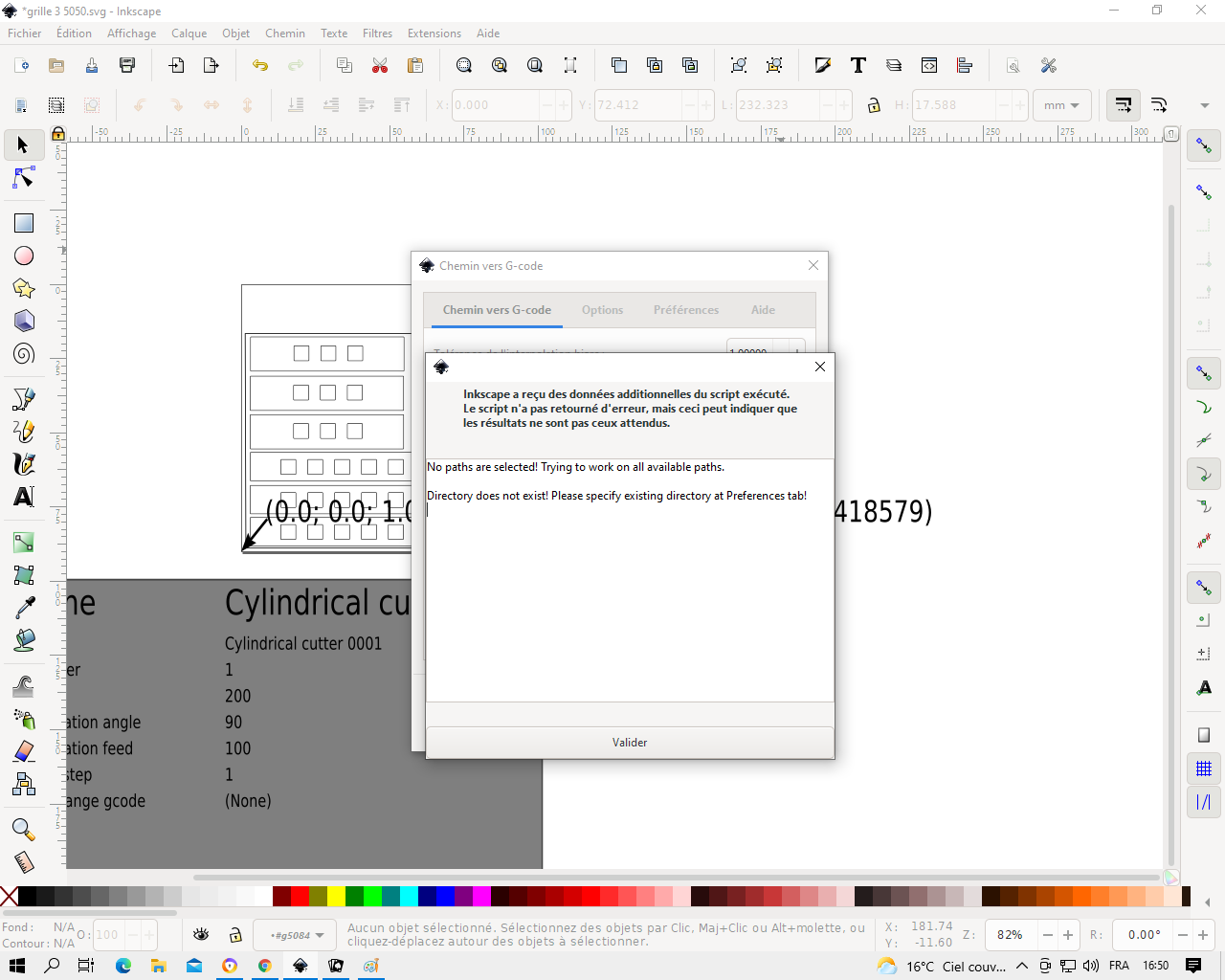
Task: Select the Bezier pen tool
Action: click(24, 398)
